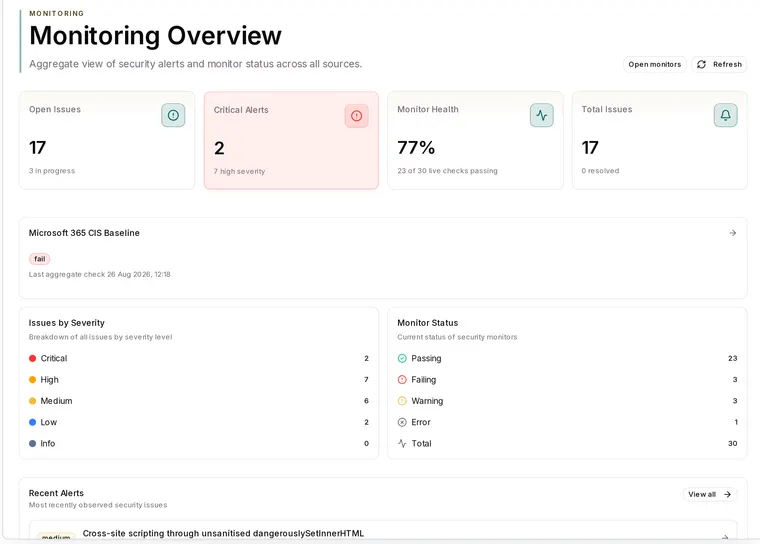Open the Cross-site scripting alert title
The height and width of the screenshot is (544, 760).
(x=223, y=533)
